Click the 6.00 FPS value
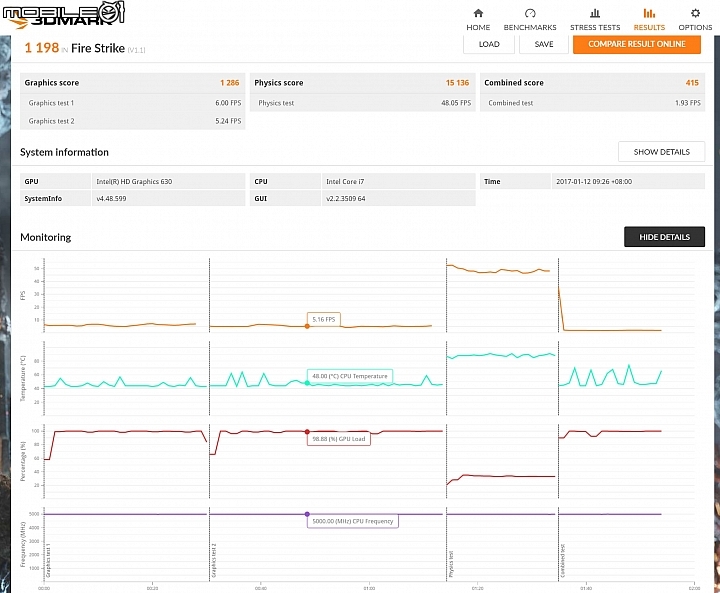This screenshot has width=720, height=593. pyautogui.click(x=228, y=103)
